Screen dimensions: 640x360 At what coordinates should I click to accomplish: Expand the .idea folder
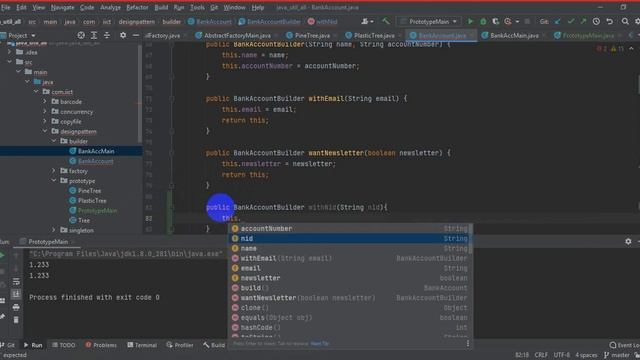pos(10,52)
